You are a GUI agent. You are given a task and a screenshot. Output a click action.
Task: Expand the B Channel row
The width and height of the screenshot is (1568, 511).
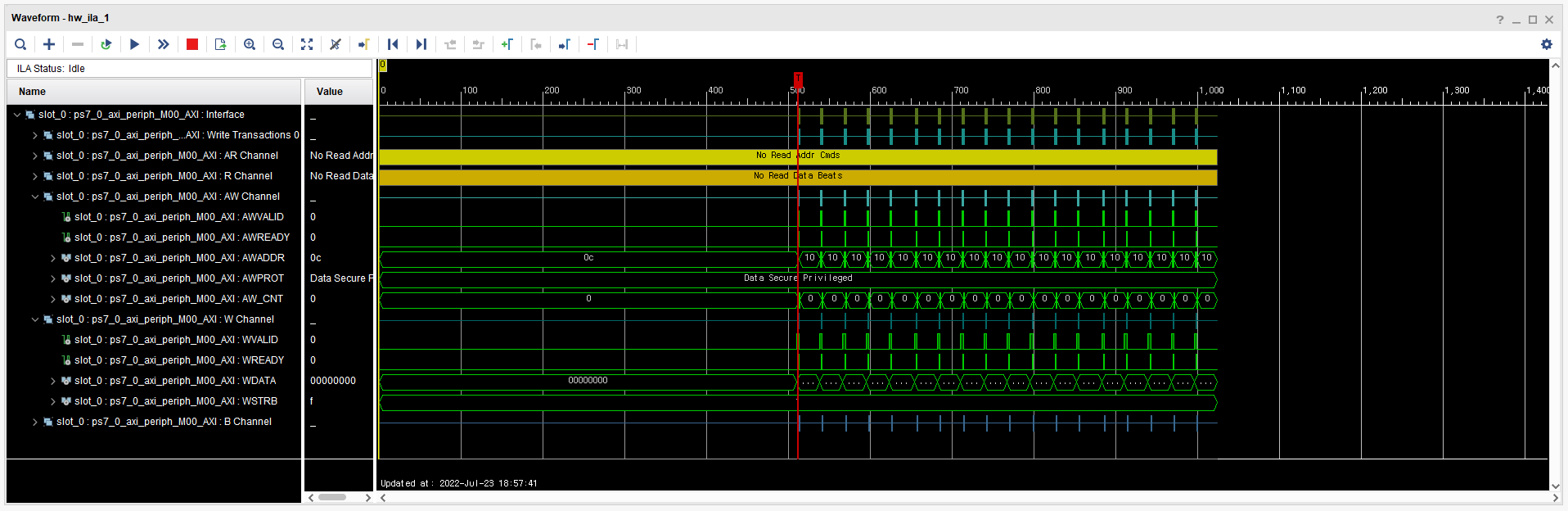tap(35, 422)
